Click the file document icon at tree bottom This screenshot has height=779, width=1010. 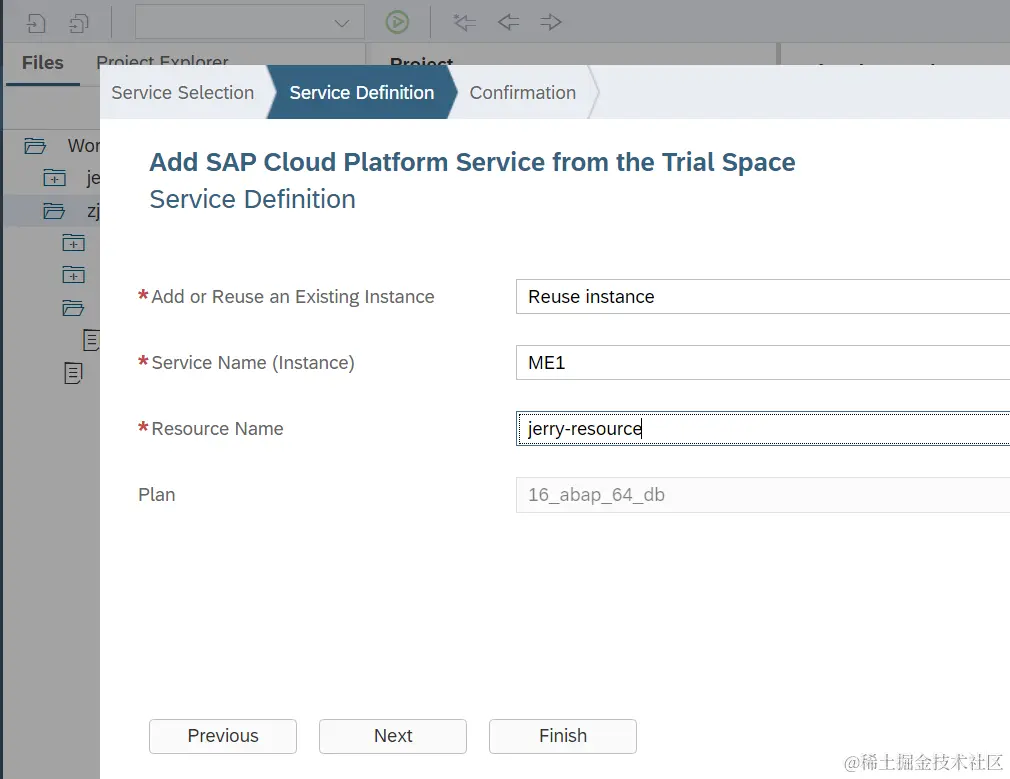coord(73,373)
